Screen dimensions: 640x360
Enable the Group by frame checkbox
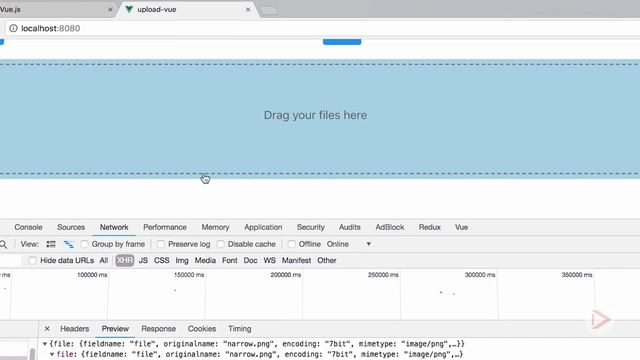84,244
